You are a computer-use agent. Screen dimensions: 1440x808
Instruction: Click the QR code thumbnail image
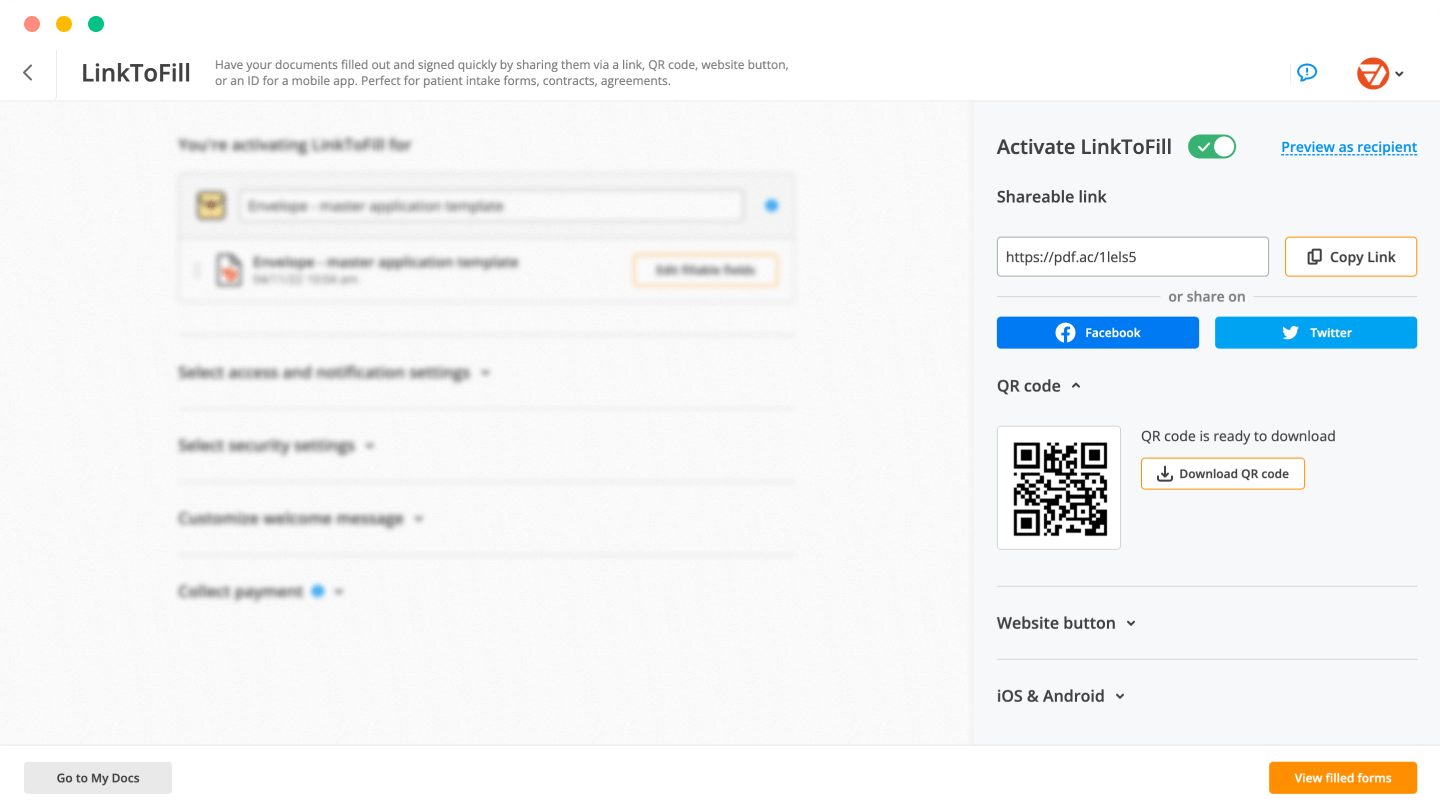click(x=1058, y=488)
